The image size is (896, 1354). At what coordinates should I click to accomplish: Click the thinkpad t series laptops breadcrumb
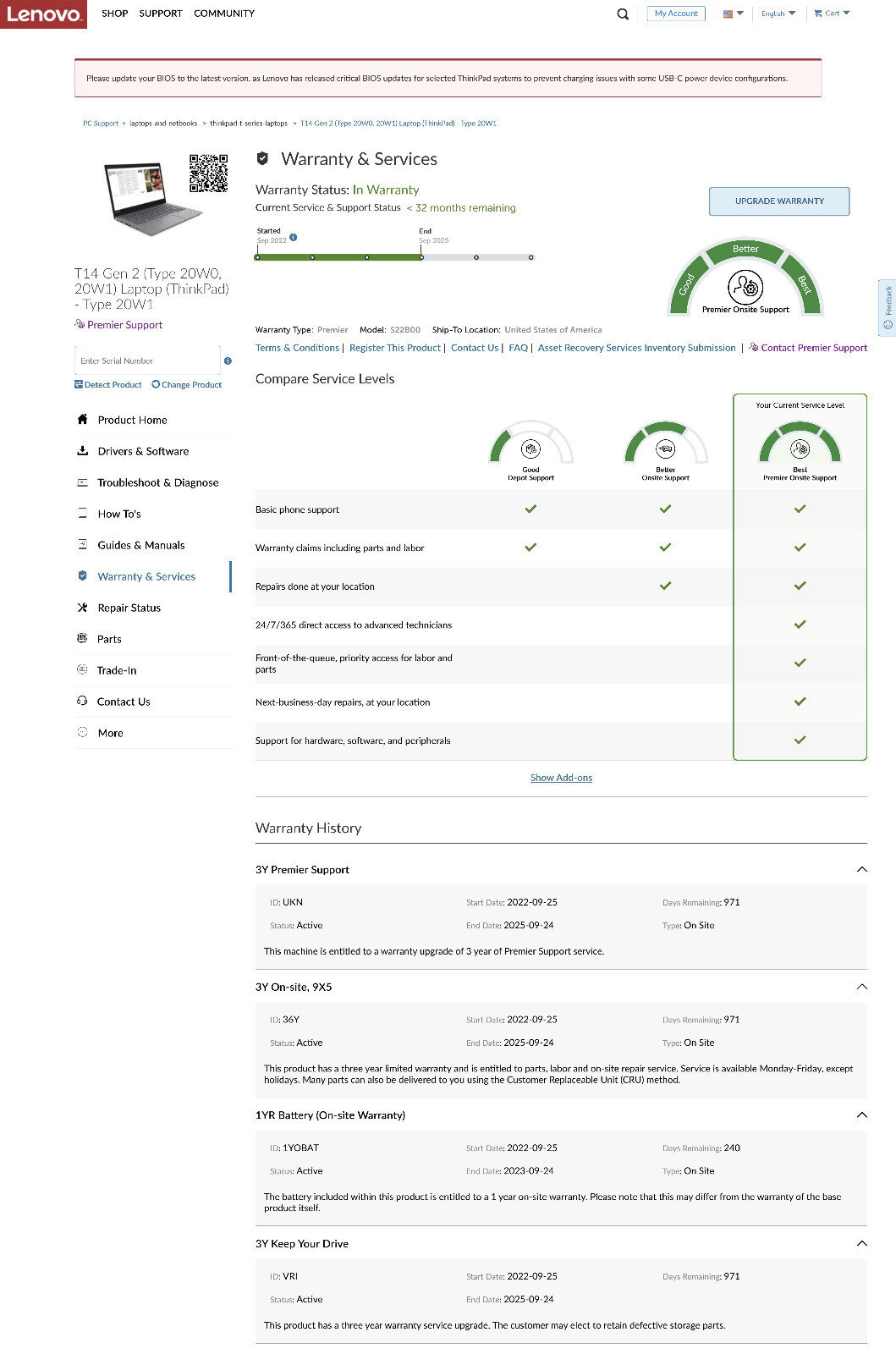[x=249, y=124]
